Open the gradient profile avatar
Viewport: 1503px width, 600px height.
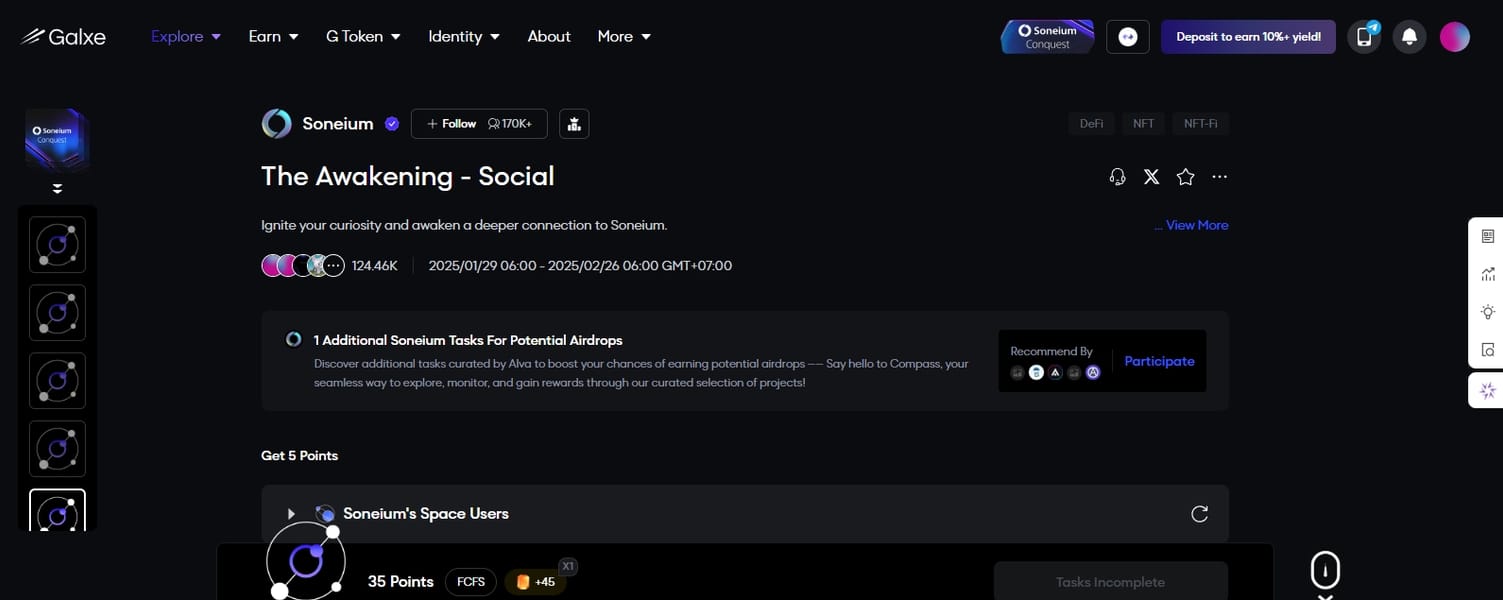(x=1454, y=37)
